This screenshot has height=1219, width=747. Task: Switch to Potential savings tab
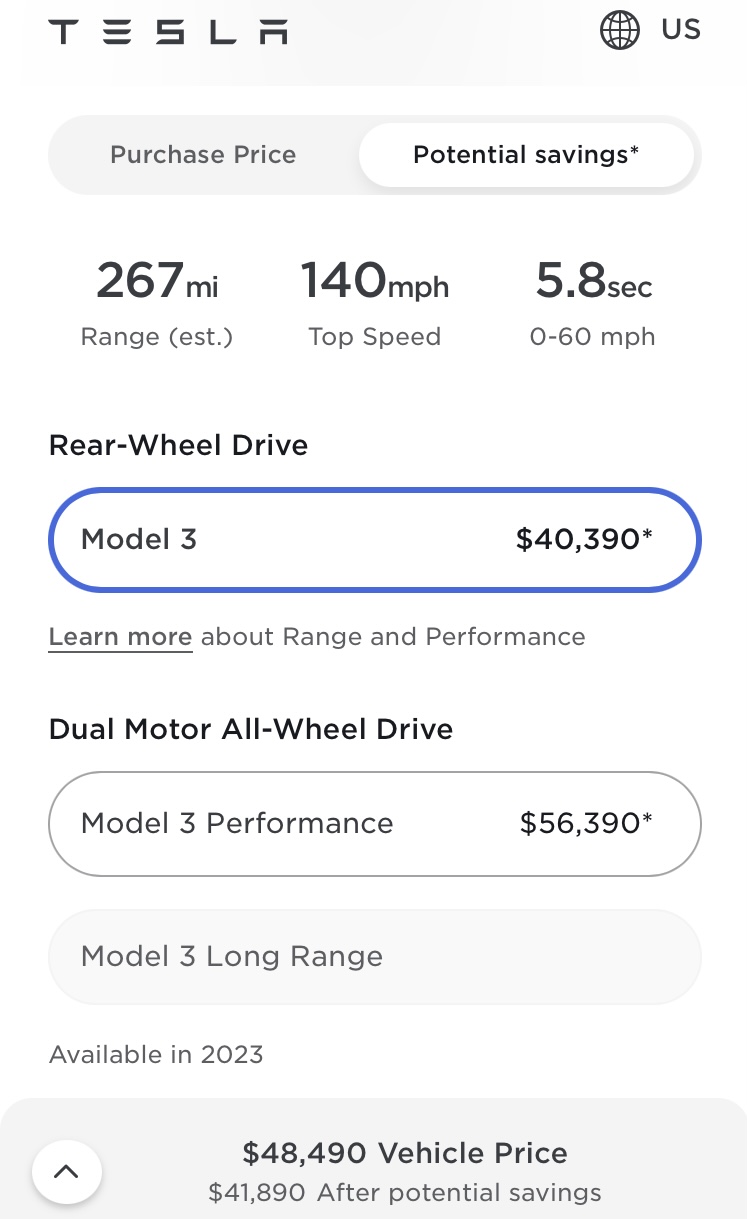coord(526,155)
